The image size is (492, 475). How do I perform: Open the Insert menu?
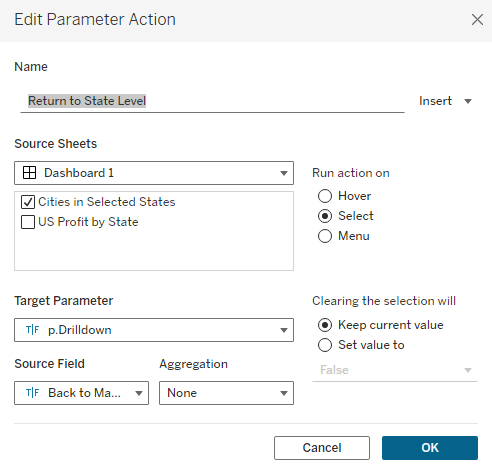click(445, 101)
